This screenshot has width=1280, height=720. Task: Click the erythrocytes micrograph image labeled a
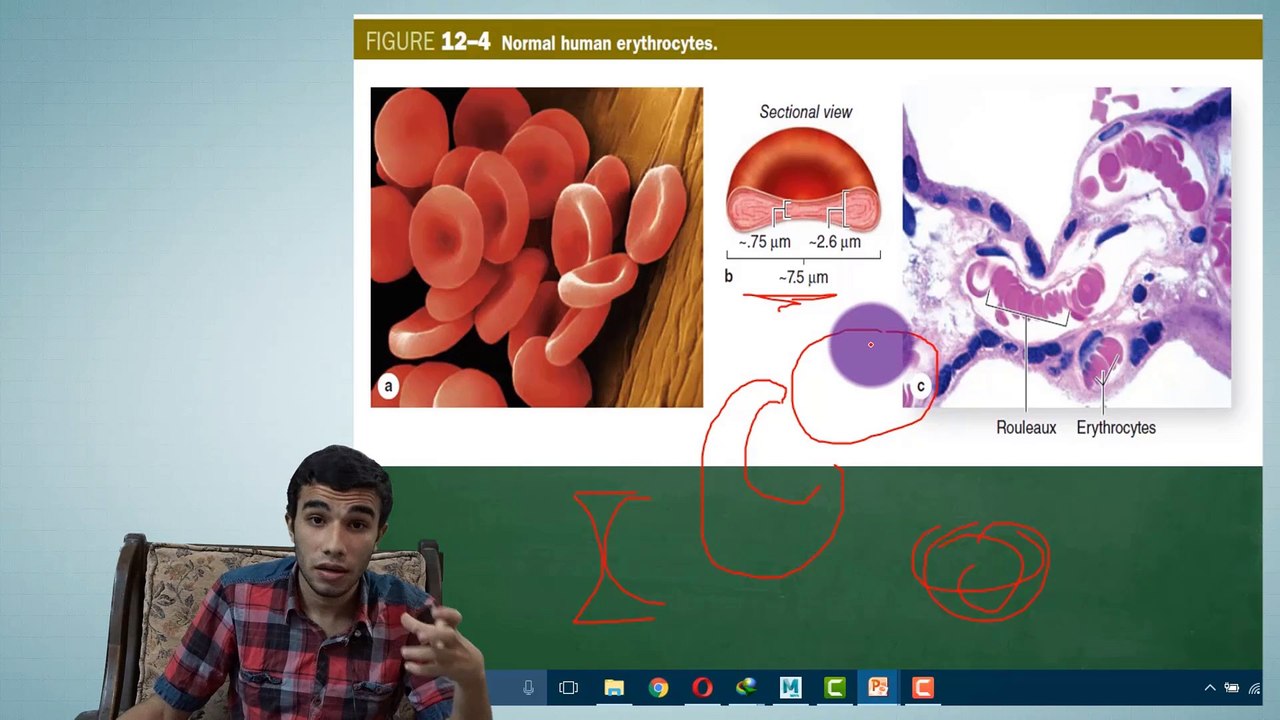click(537, 247)
